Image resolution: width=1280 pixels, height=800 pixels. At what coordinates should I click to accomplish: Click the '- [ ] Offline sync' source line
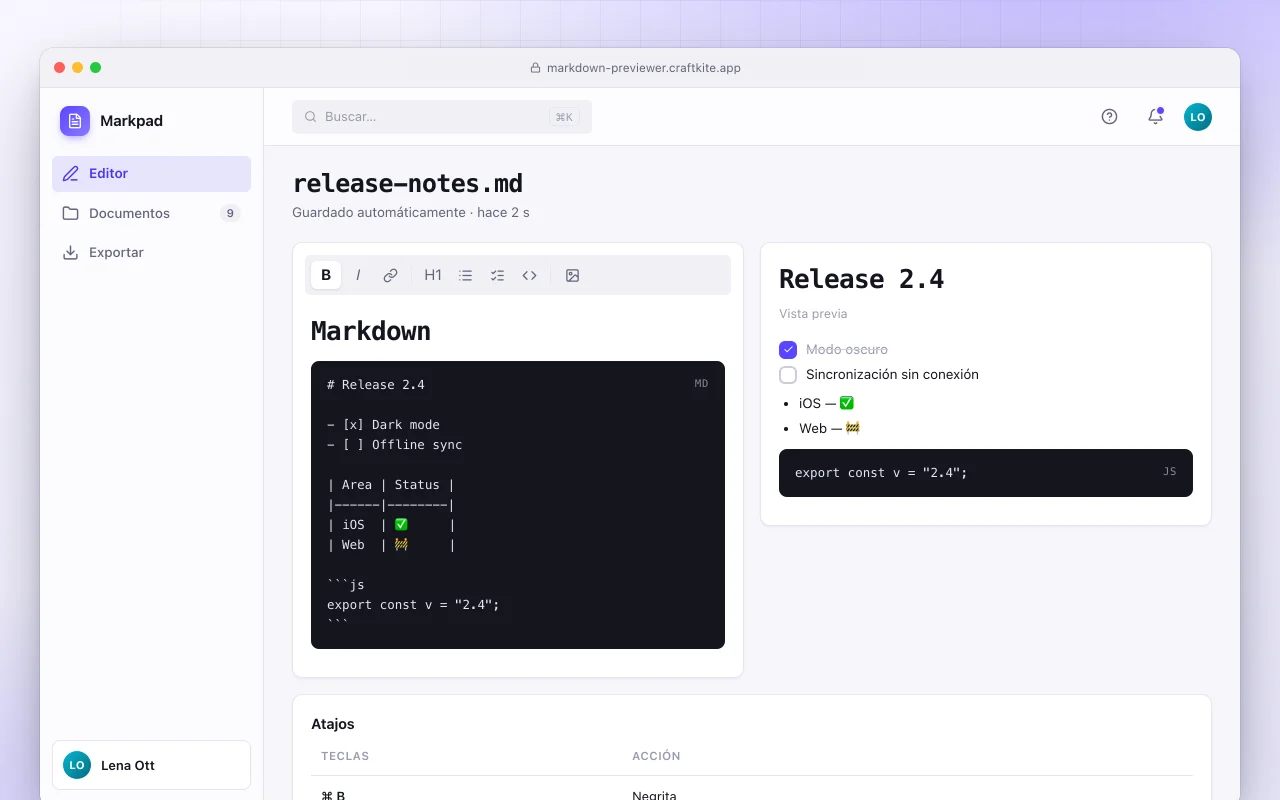(x=395, y=445)
